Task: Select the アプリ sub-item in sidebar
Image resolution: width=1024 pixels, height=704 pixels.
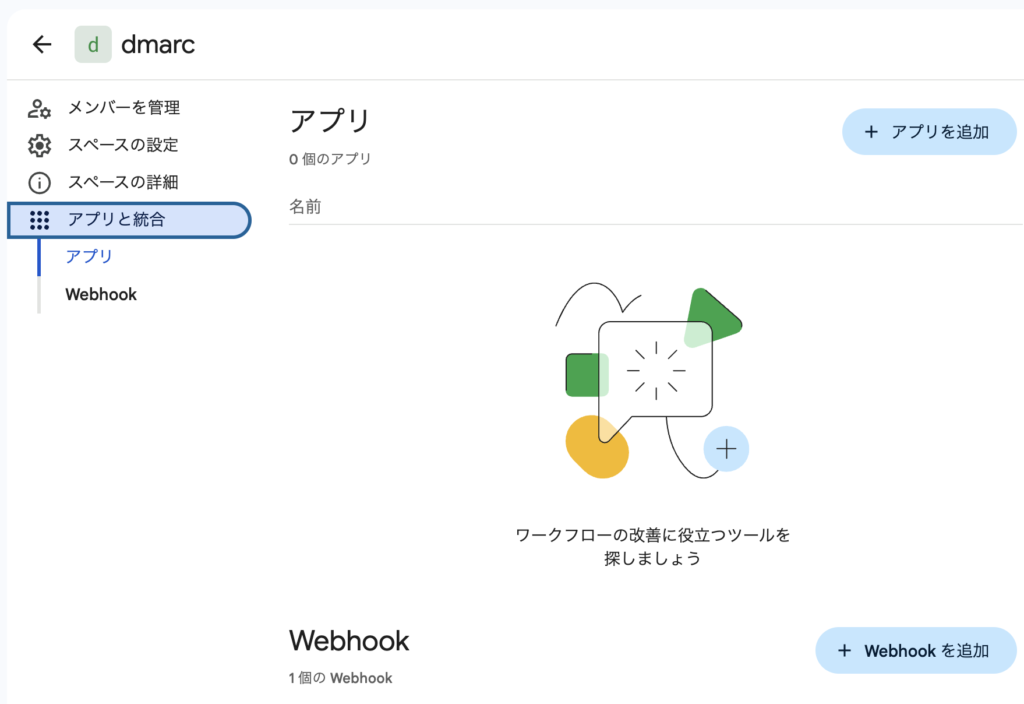Action: click(x=89, y=257)
